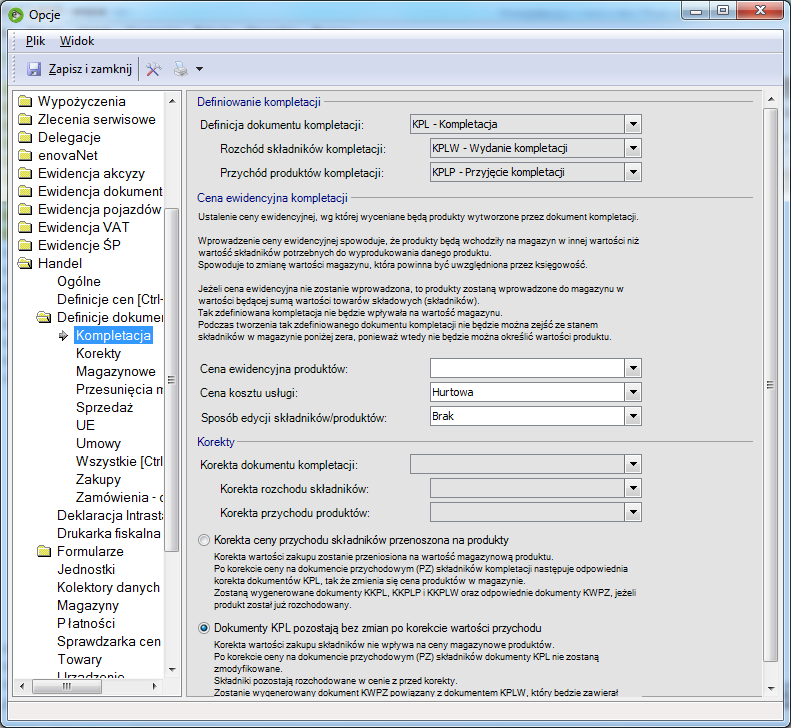The width and height of the screenshot is (791, 728).
Task: Click the right panel scroll up arrow
Action: (x=770, y=99)
